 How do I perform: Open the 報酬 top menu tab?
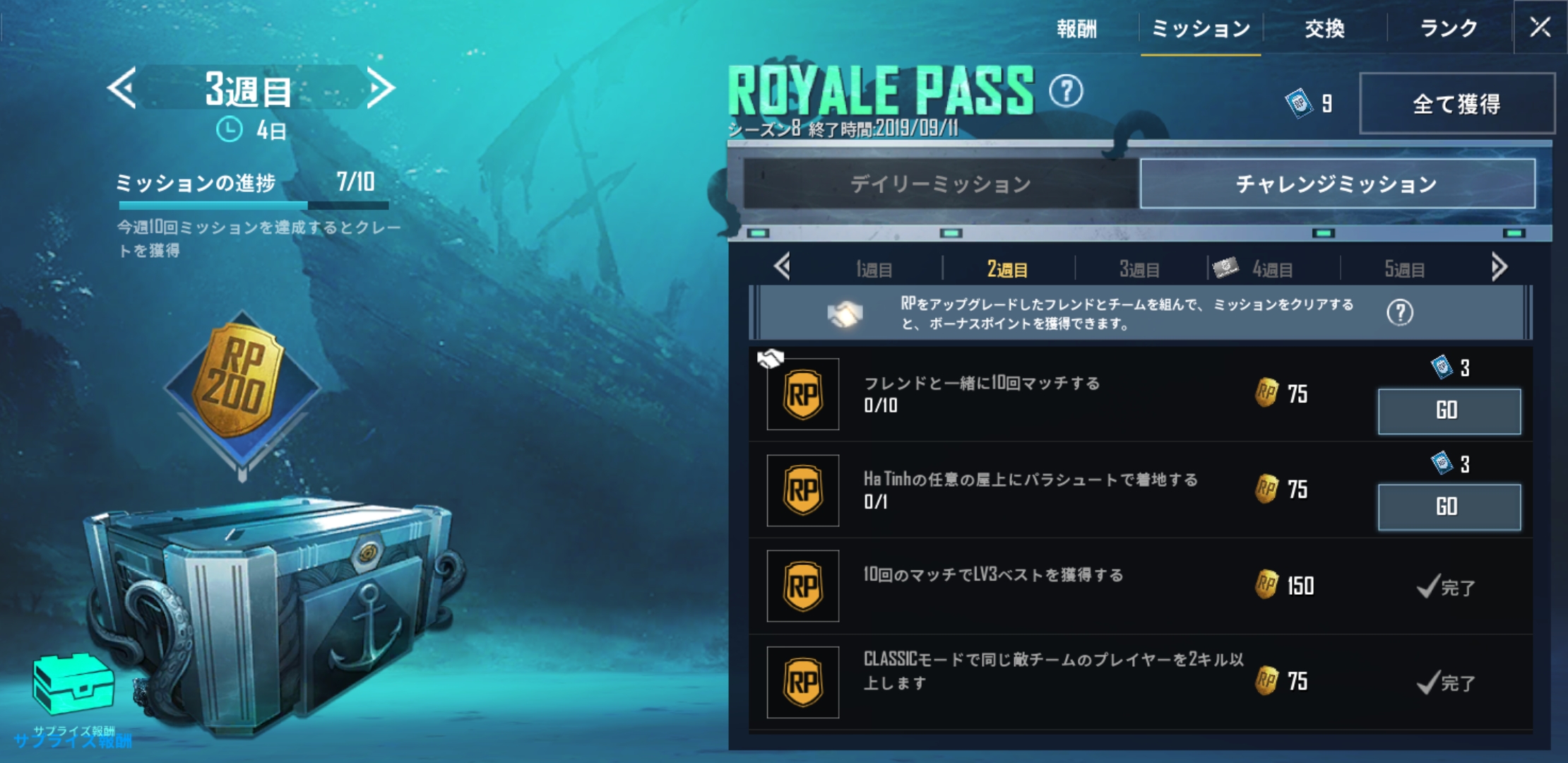click(x=1076, y=28)
